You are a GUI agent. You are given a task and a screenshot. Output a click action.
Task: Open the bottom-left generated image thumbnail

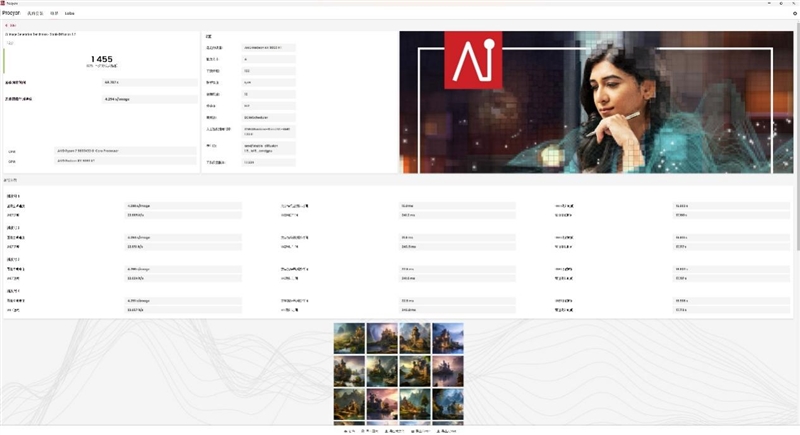point(349,404)
